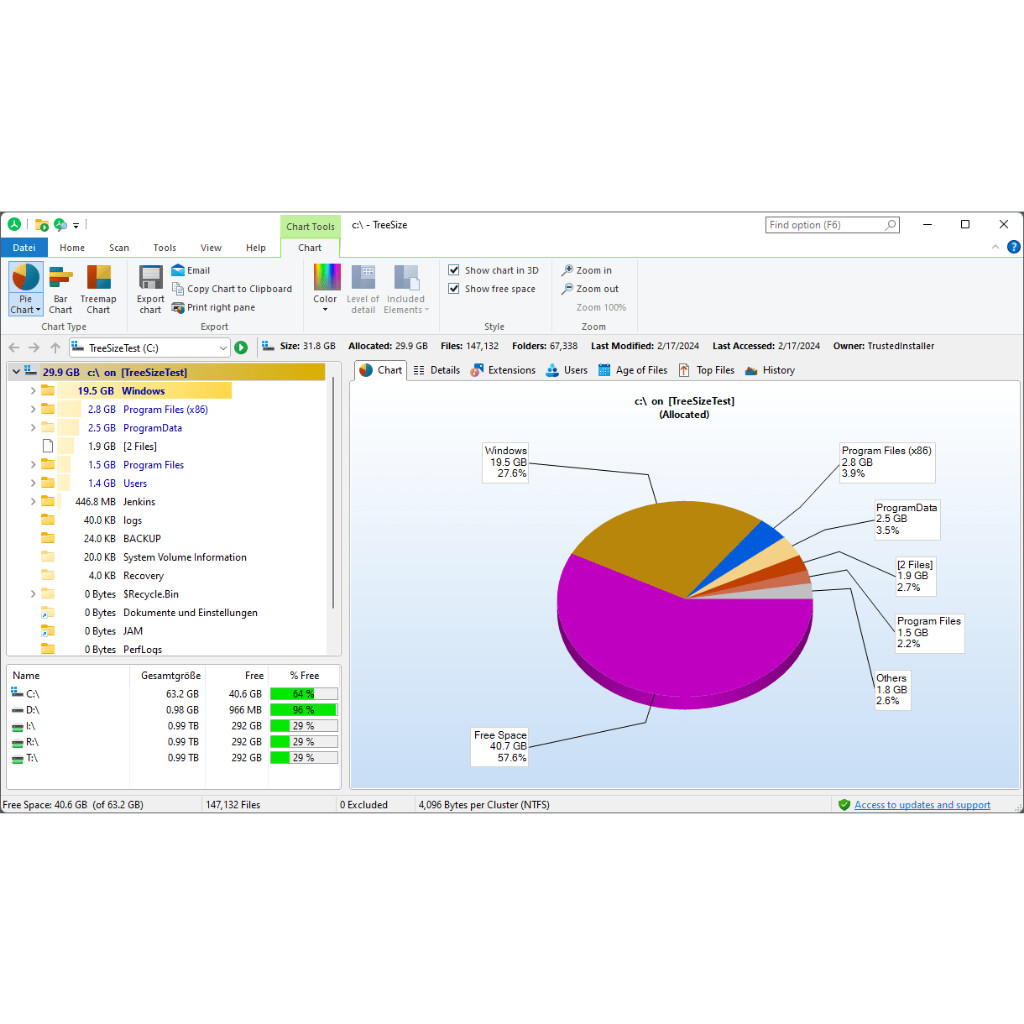Select the Treemap Chart icon

[x=98, y=279]
